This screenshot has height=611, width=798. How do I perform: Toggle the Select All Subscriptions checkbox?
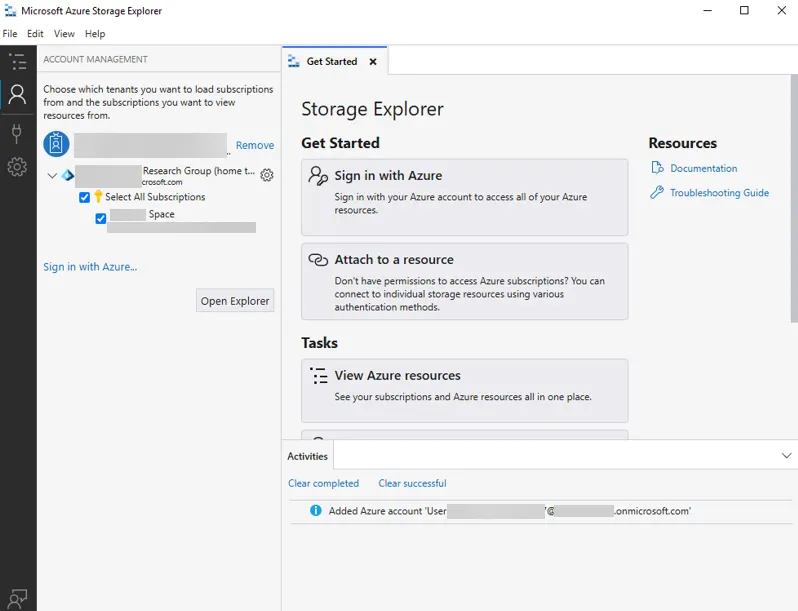tap(85, 197)
